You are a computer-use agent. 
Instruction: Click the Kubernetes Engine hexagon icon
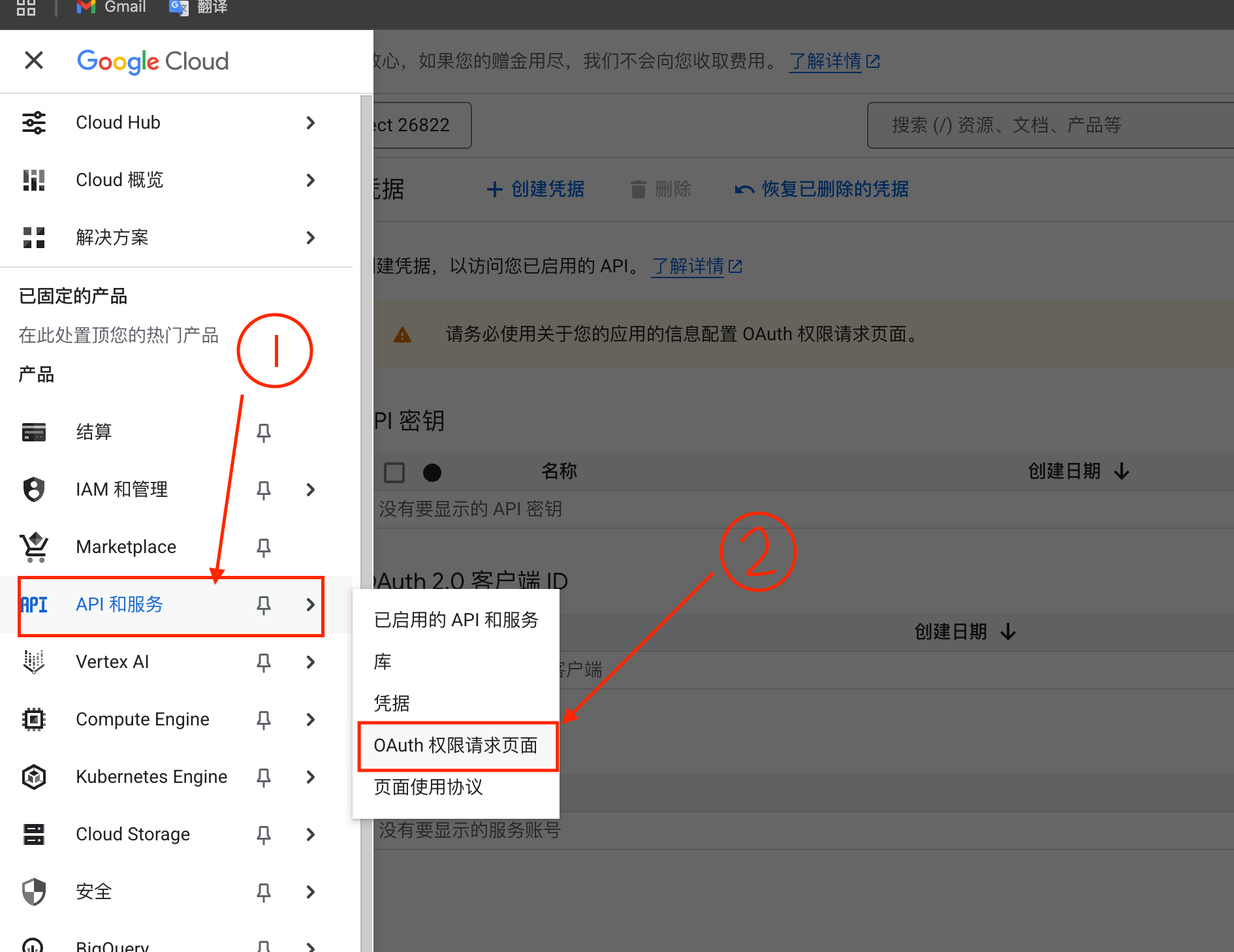pyautogui.click(x=34, y=777)
